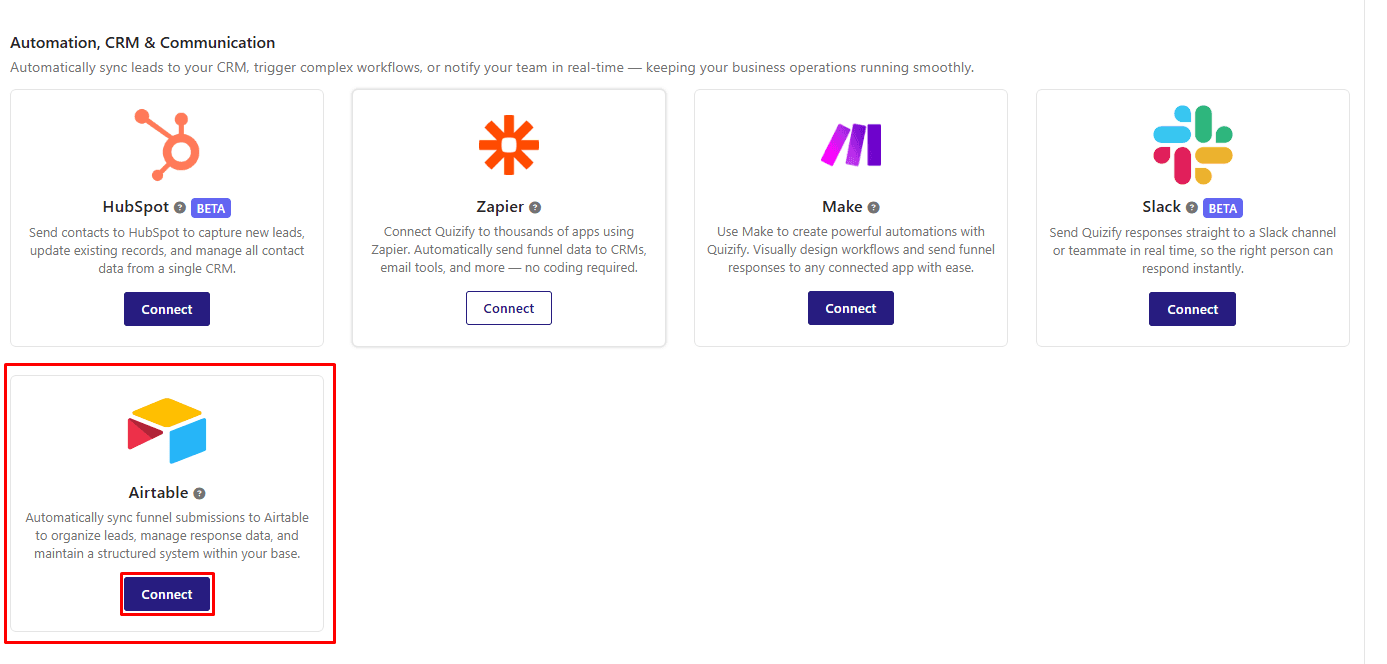Screen dimensions: 1387x664
Task: Select the Airtable card title
Action: (x=158, y=493)
